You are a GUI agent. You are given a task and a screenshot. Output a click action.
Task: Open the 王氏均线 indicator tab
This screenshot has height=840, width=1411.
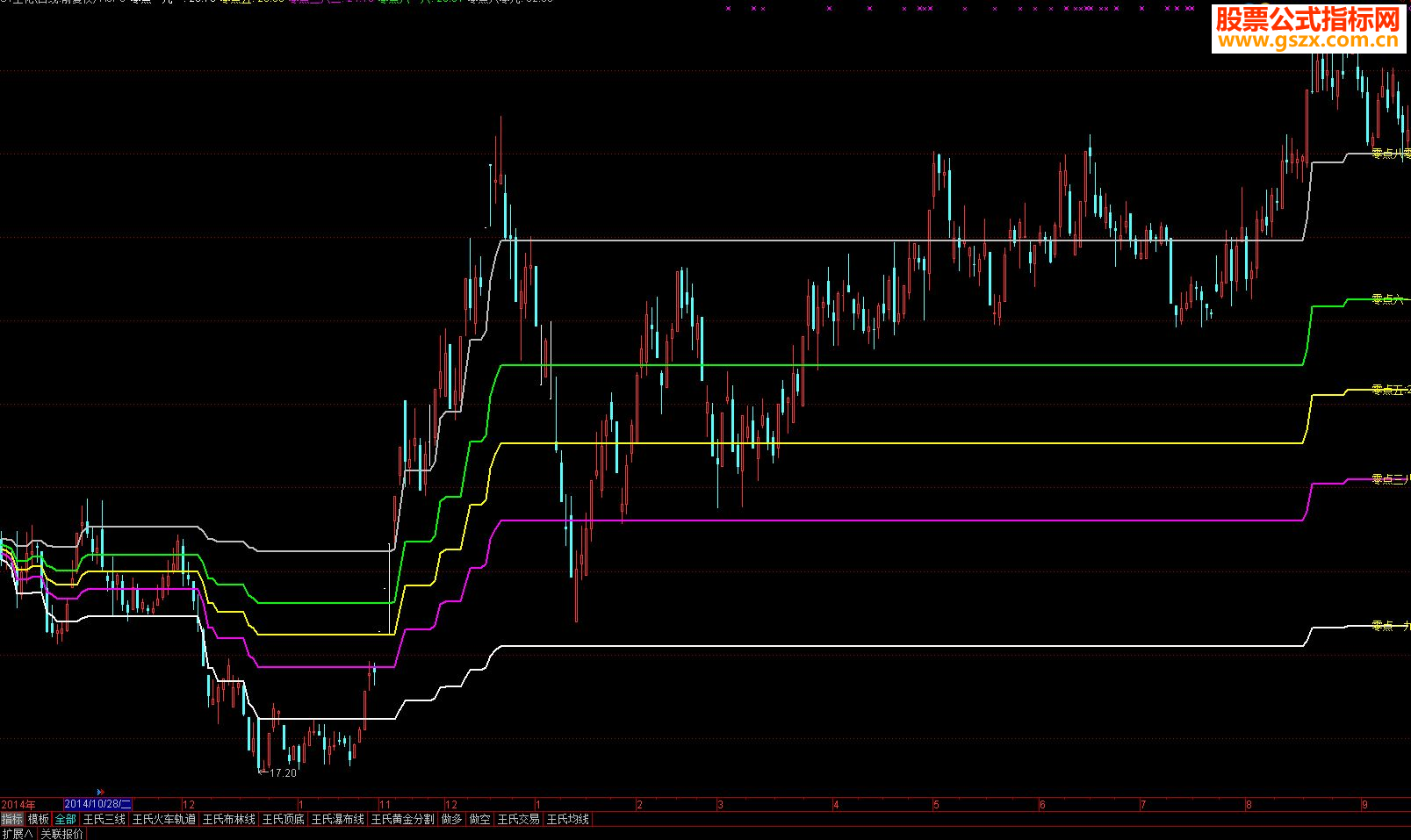(x=568, y=819)
